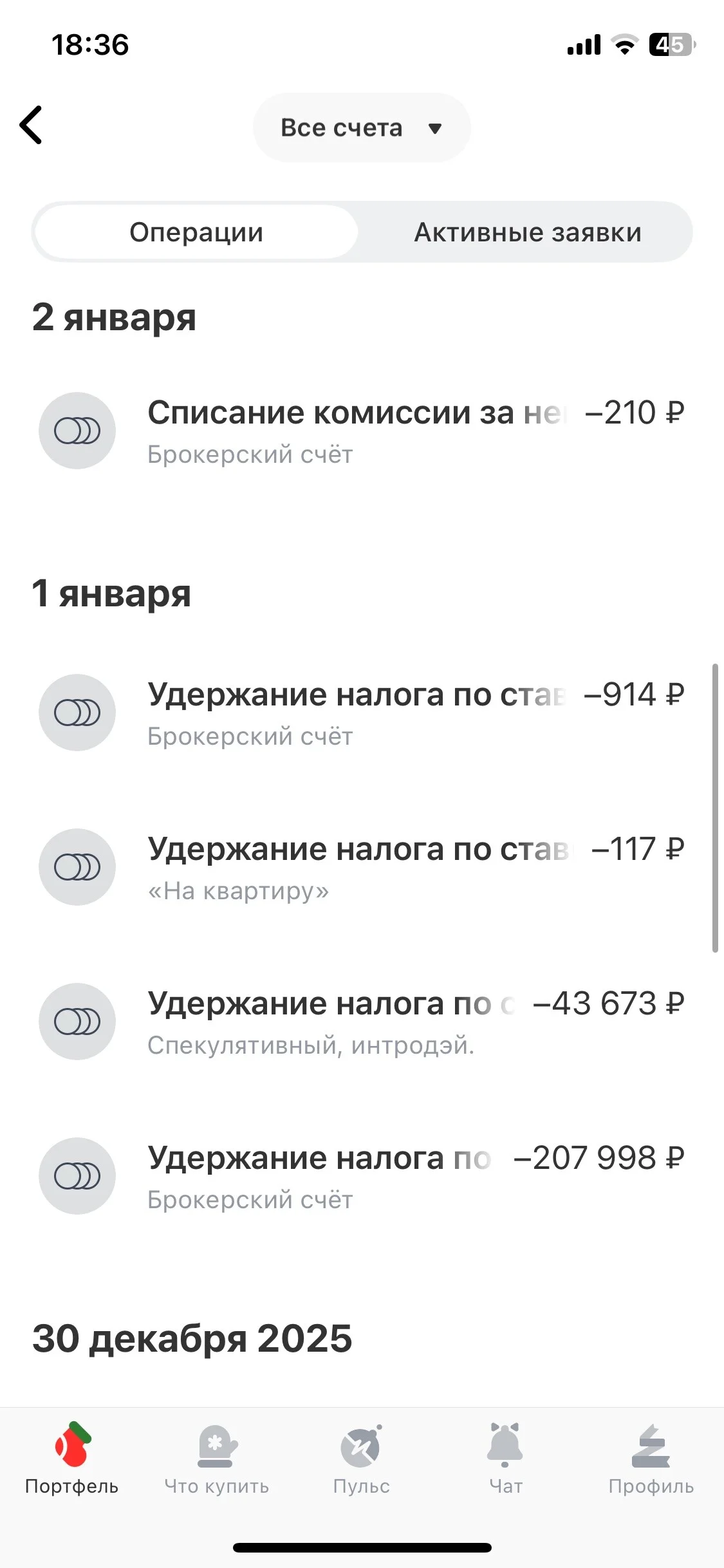Tap the coin icon beside the –914 ₽ tax
Image resolution: width=724 pixels, height=1568 pixels.
[77, 713]
